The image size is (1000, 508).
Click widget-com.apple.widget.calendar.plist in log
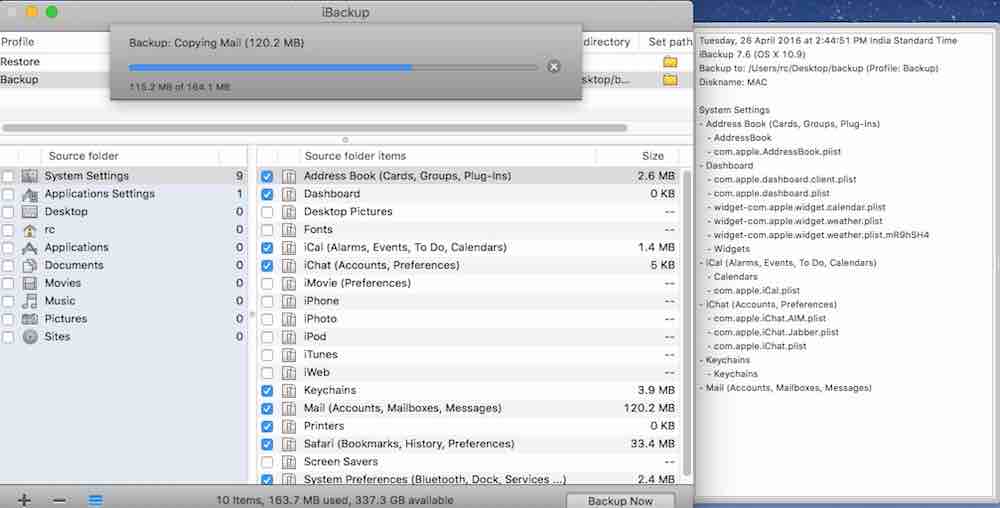pyautogui.click(x=799, y=207)
